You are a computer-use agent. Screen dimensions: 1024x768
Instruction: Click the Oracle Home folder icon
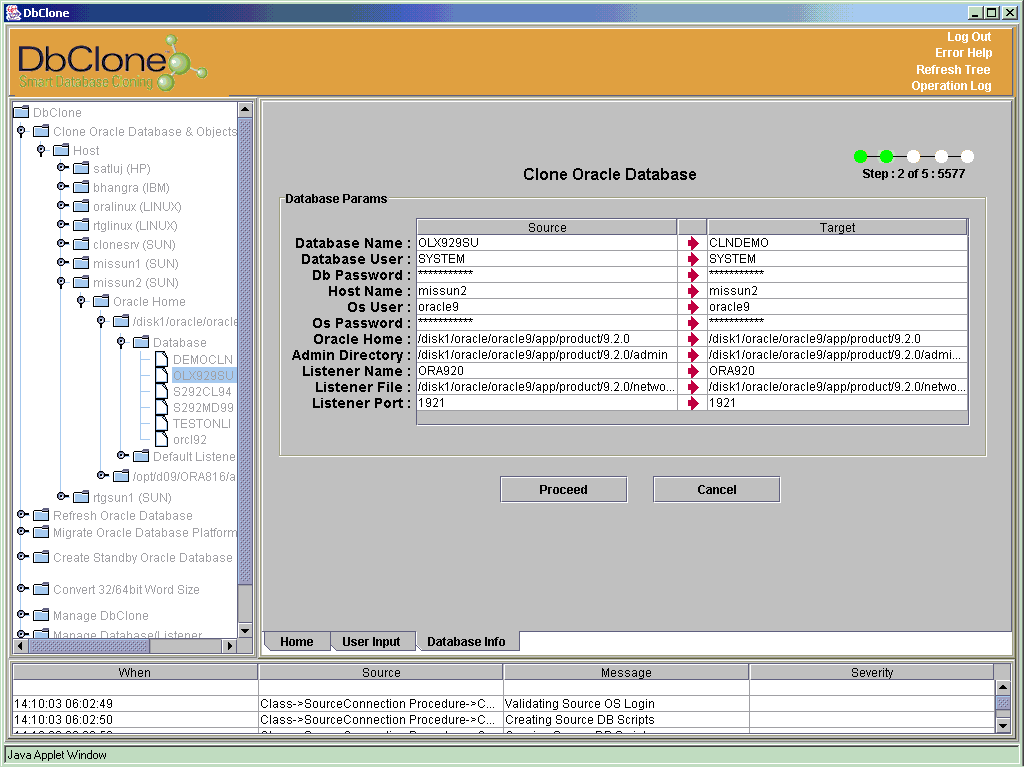click(x=101, y=301)
